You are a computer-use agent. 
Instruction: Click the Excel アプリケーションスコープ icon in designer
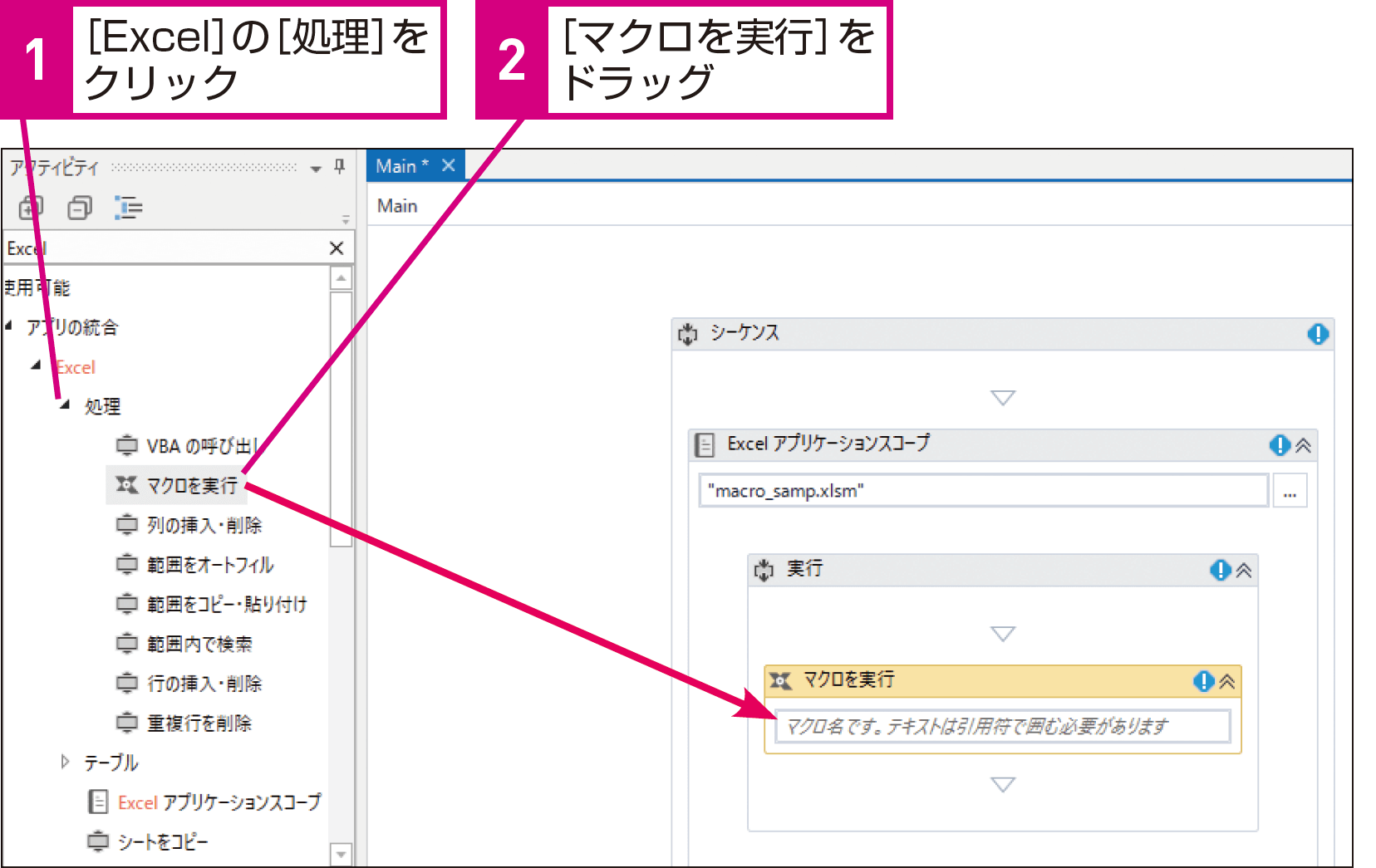pyautogui.click(x=705, y=445)
